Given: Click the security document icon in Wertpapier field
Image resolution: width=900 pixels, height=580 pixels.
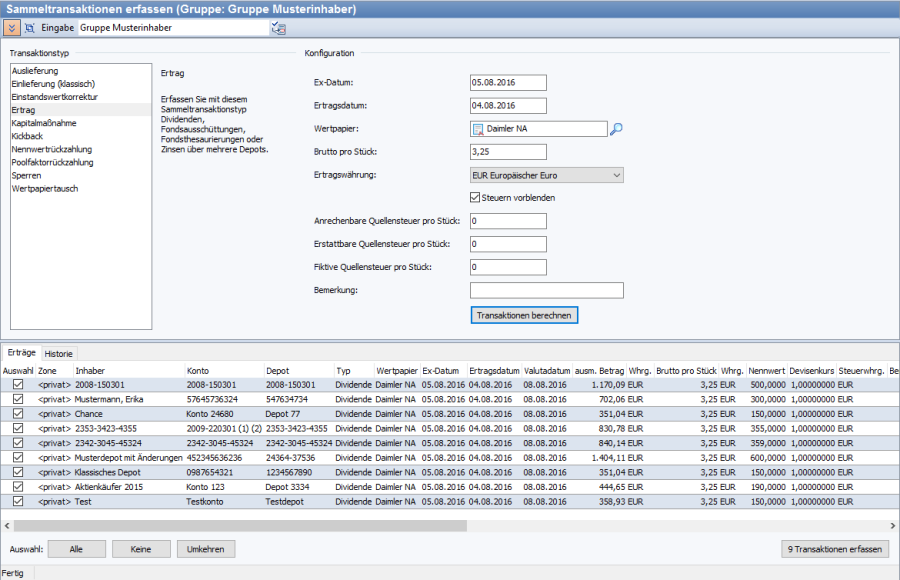Looking at the screenshot, I should pyautogui.click(x=478, y=129).
